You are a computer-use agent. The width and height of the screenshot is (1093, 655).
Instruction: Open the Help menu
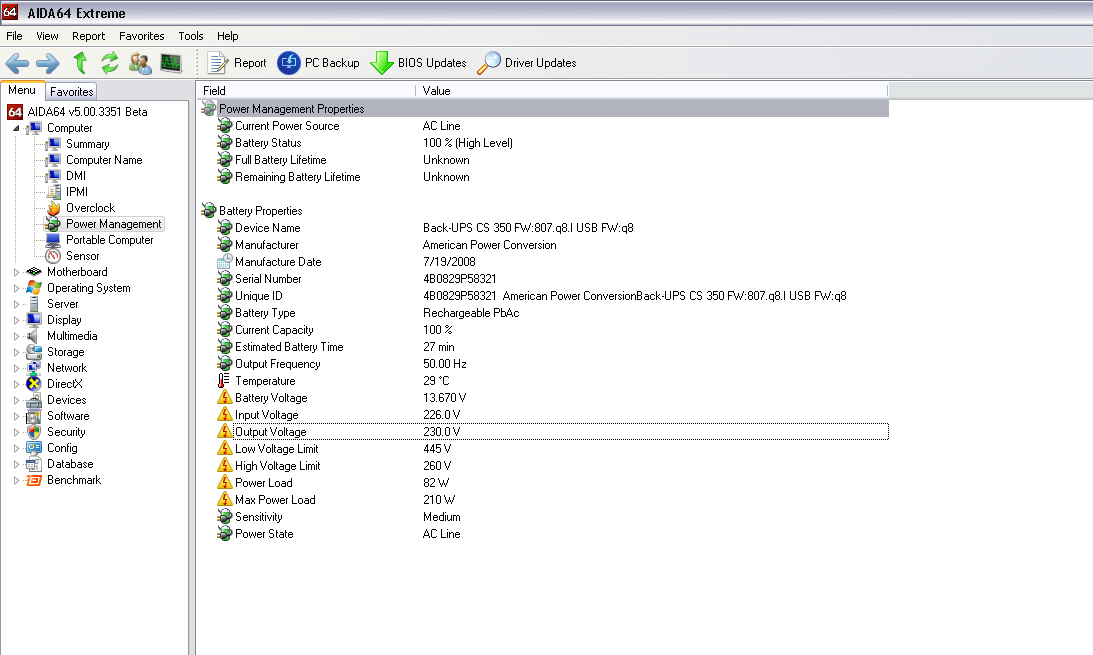227,36
